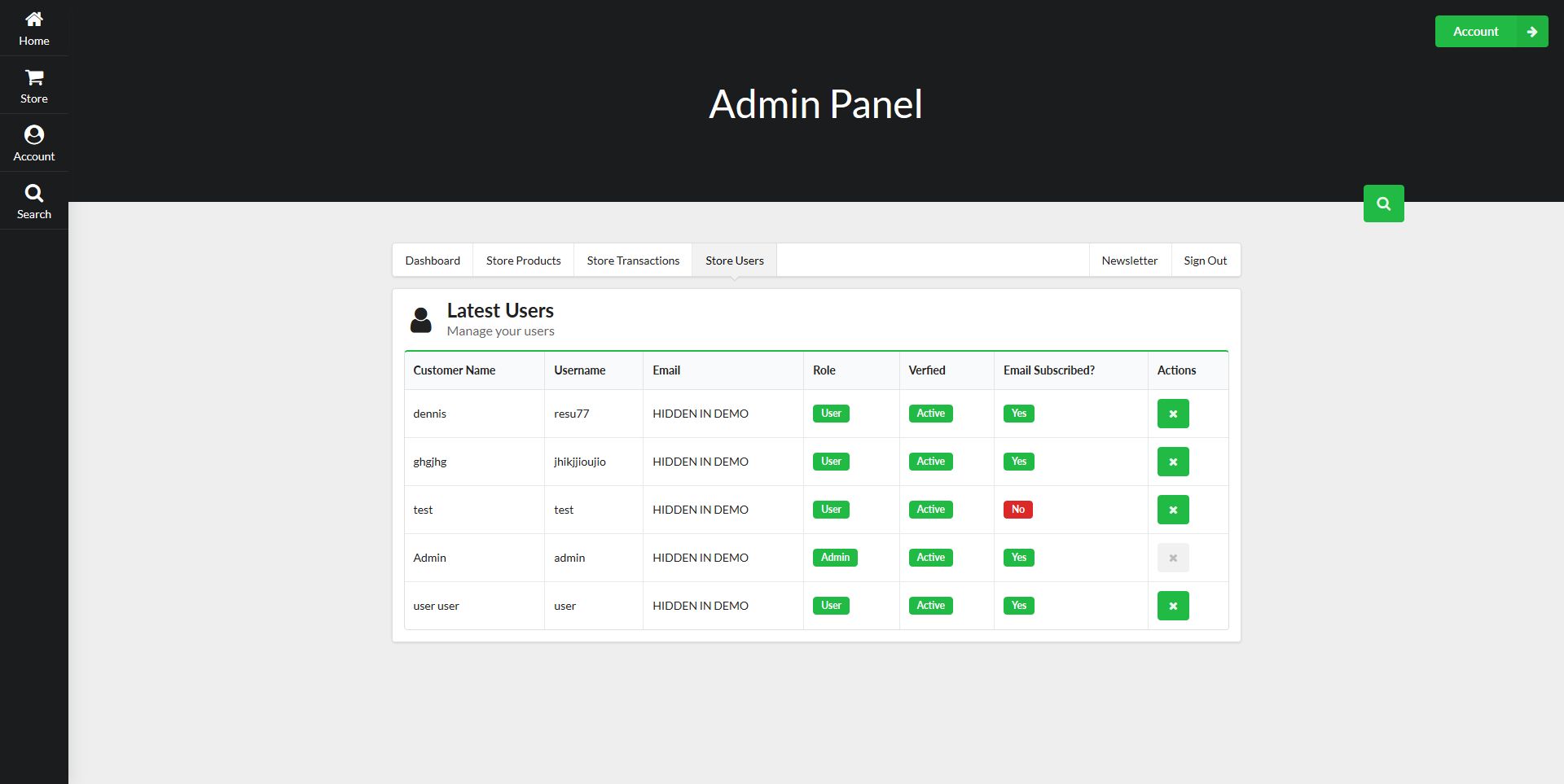The width and height of the screenshot is (1564, 784).
Task: Click customer name 'user user'
Action: click(436, 606)
